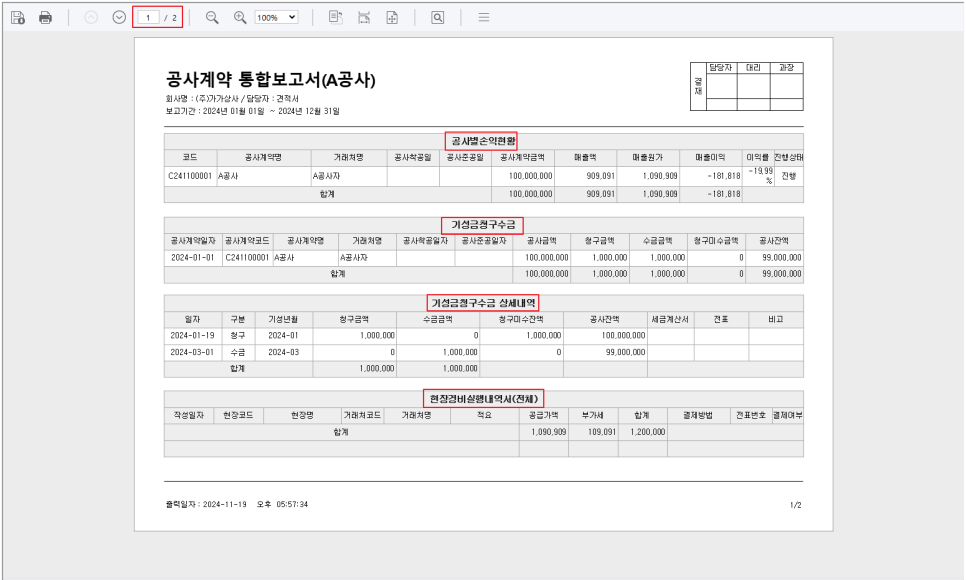Image resolution: width=966 pixels, height=580 pixels.
Task: Click the 부가세 column header
Action: pyautogui.click(x=593, y=415)
